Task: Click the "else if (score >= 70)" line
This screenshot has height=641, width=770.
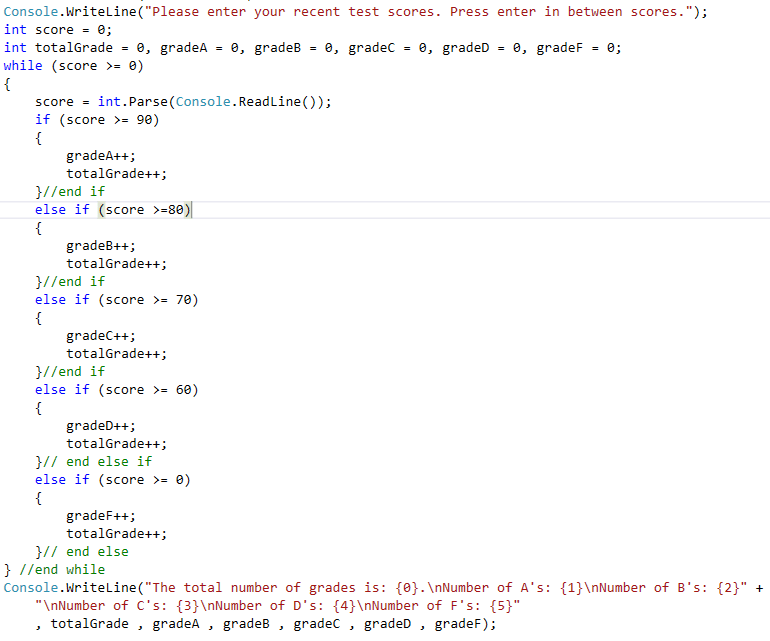Action: [x=117, y=300]
